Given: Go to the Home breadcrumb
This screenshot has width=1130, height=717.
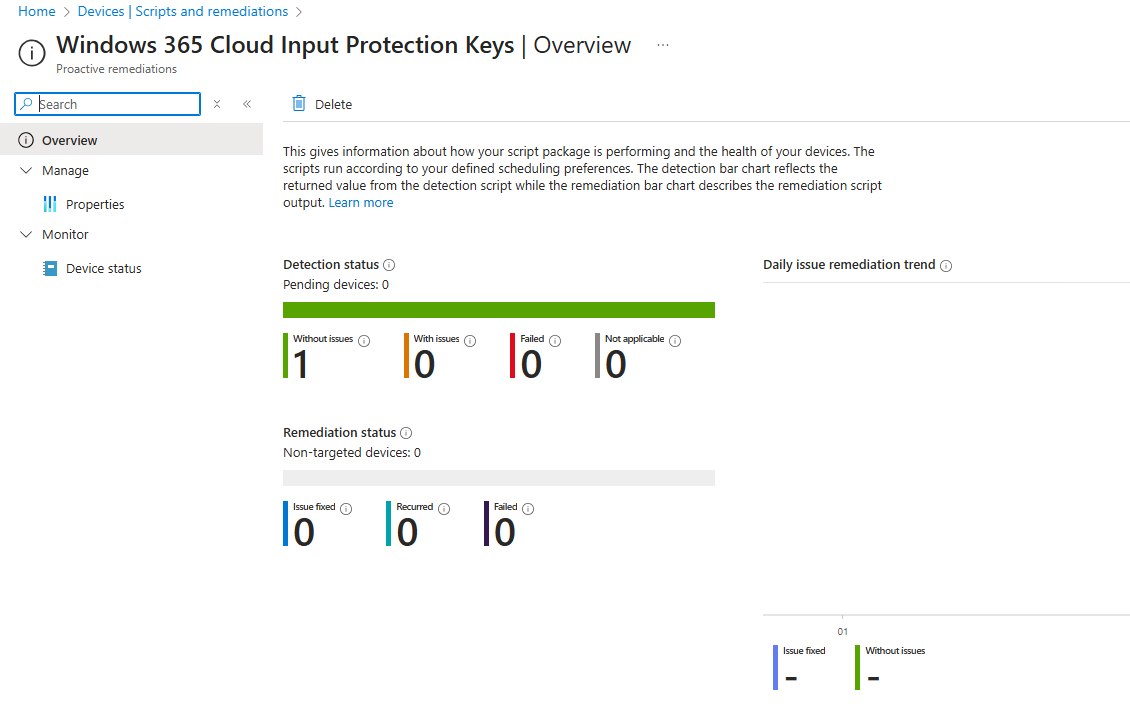Looking at the screenshot, I should pos(37,12).
